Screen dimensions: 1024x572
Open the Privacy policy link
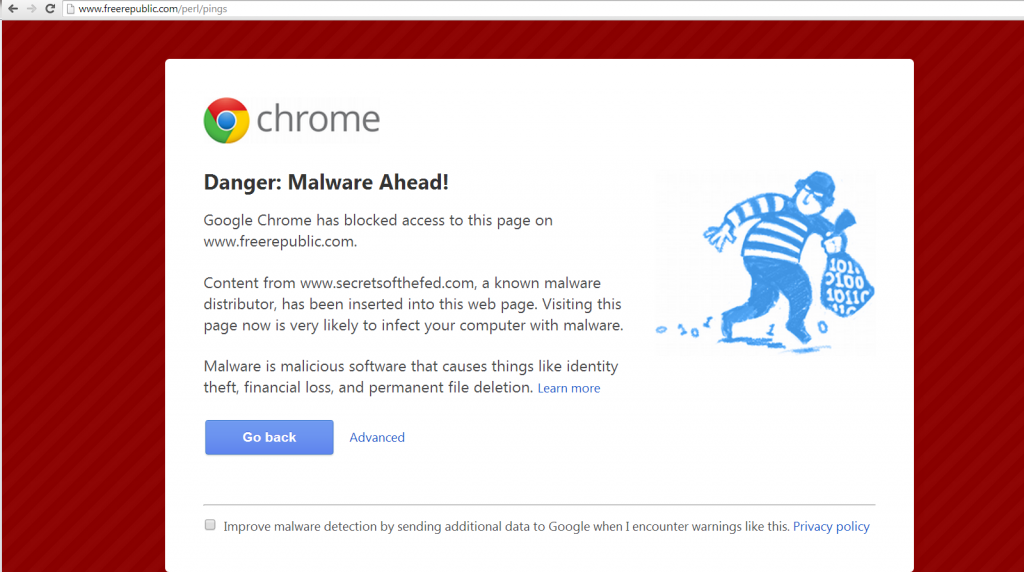(831, 526)
